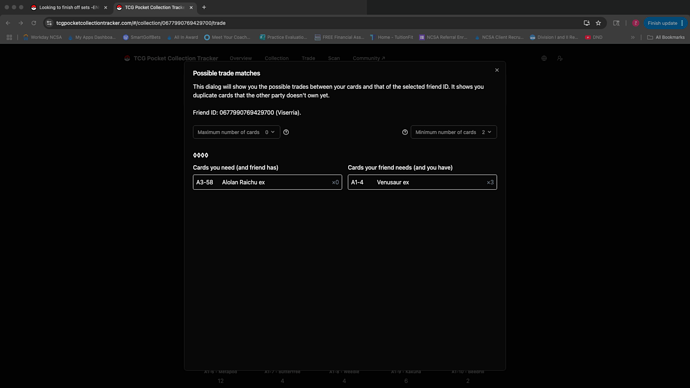Open the bookmarks bar apps grid

[x=9, y=37]
